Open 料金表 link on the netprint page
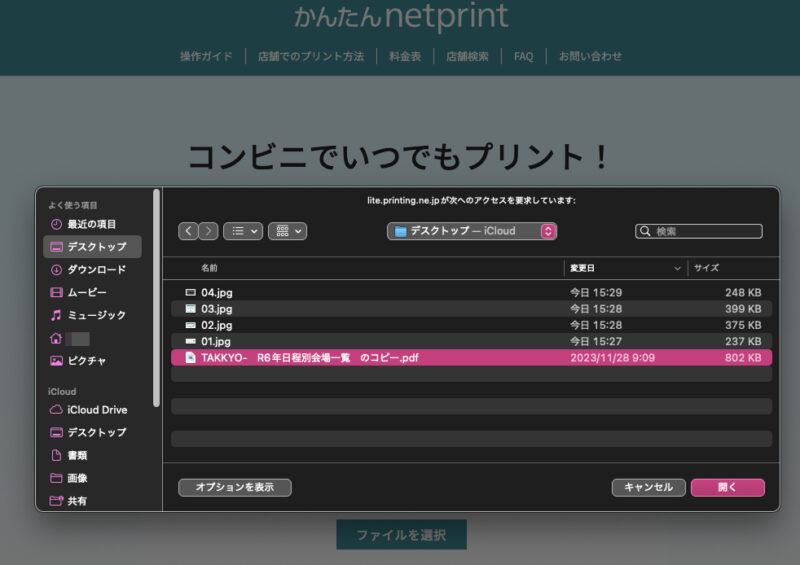The height and width of the screenshot is (565, 800). tap(405, 56)
